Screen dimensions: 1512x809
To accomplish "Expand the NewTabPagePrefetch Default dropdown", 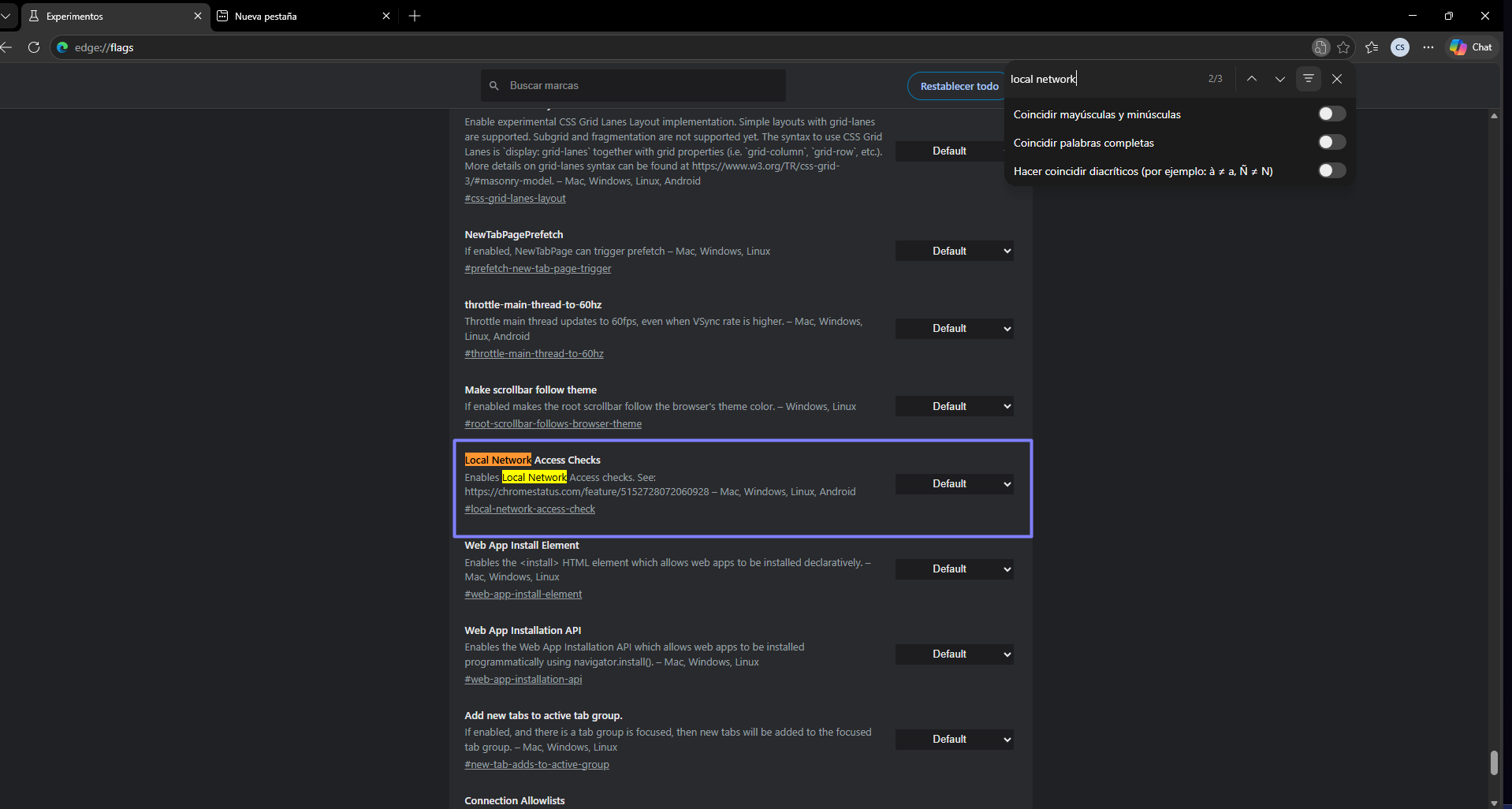I will click(x=954, y=252).
